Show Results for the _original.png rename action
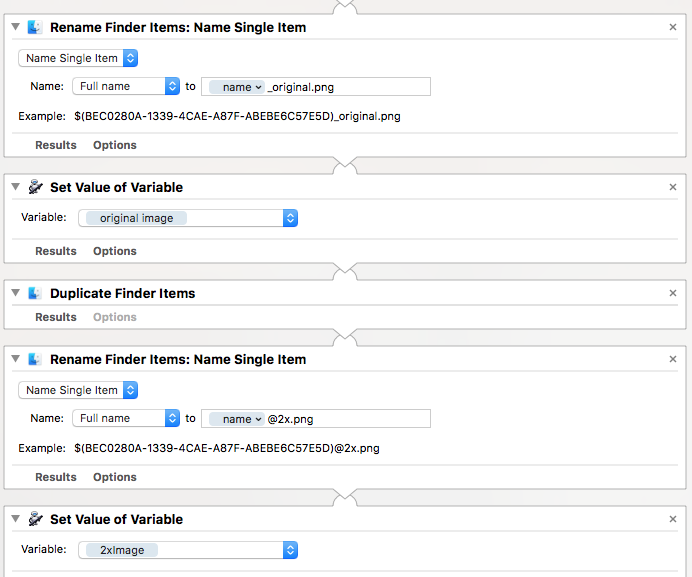The width and height of the screenshot is (692, 577). coord(56,145)
